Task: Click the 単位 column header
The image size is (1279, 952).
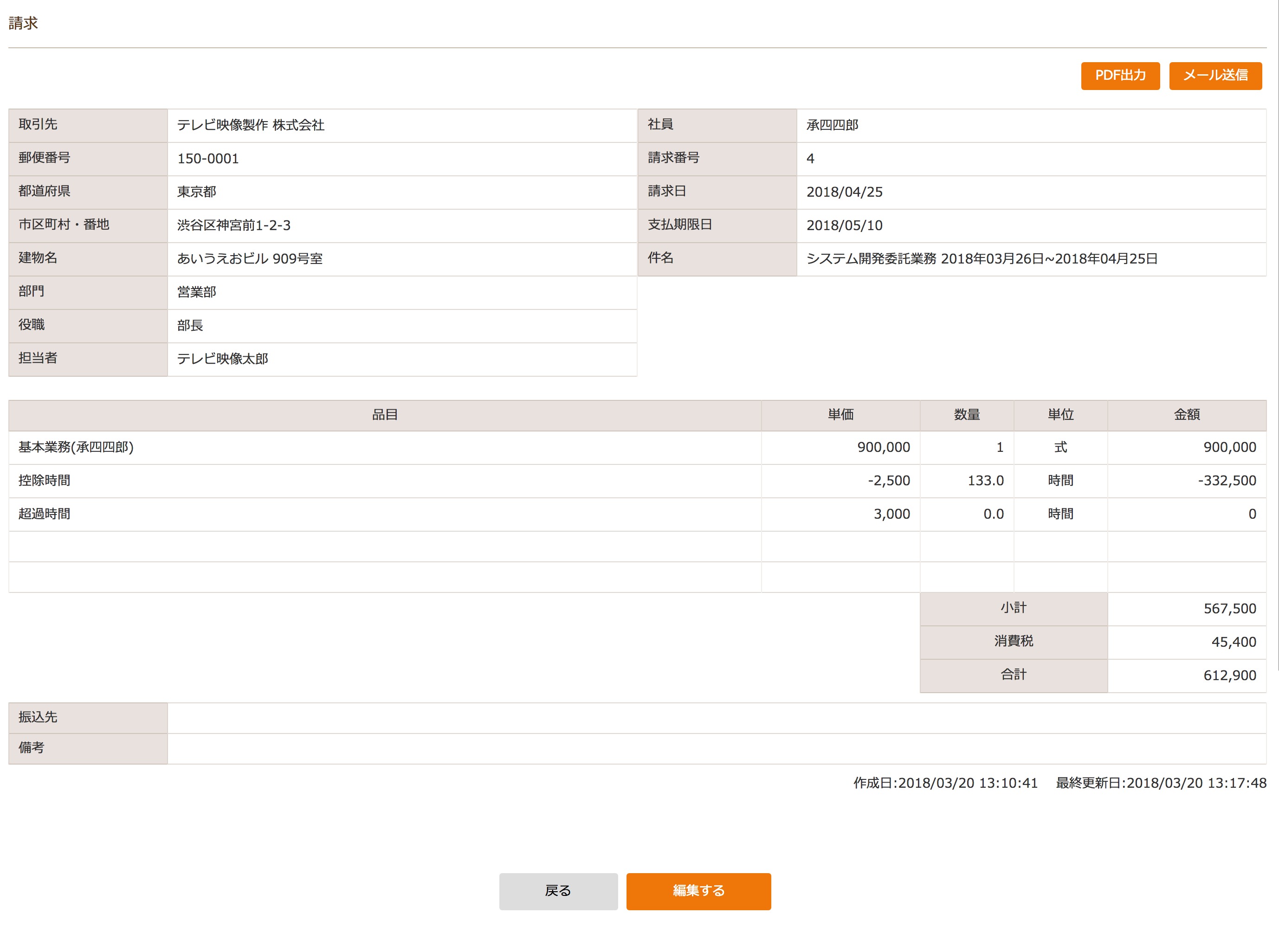Action: 1060,415
